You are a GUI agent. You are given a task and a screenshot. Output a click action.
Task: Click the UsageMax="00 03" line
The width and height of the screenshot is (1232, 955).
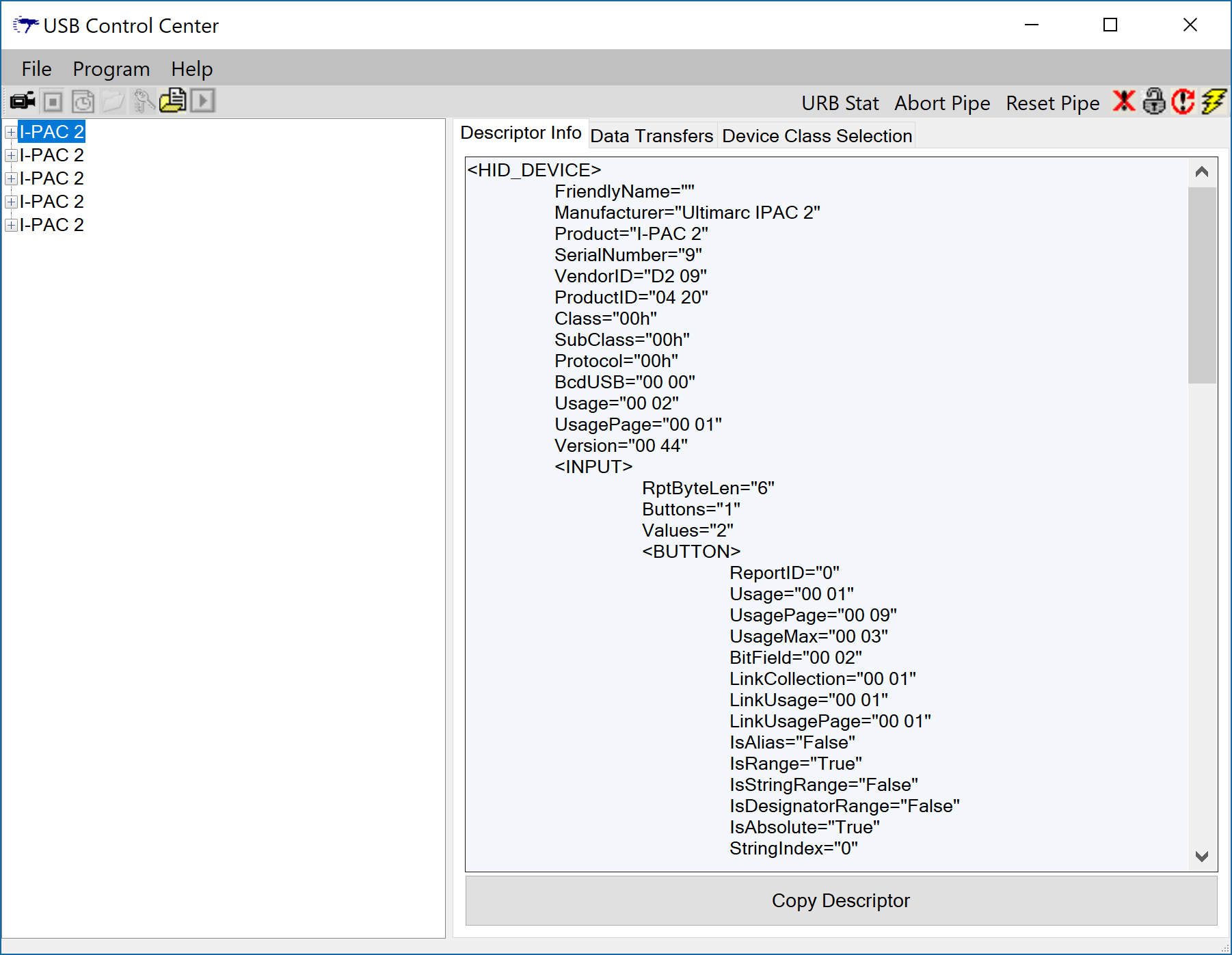pyautogui.click(x=809, y=636)
